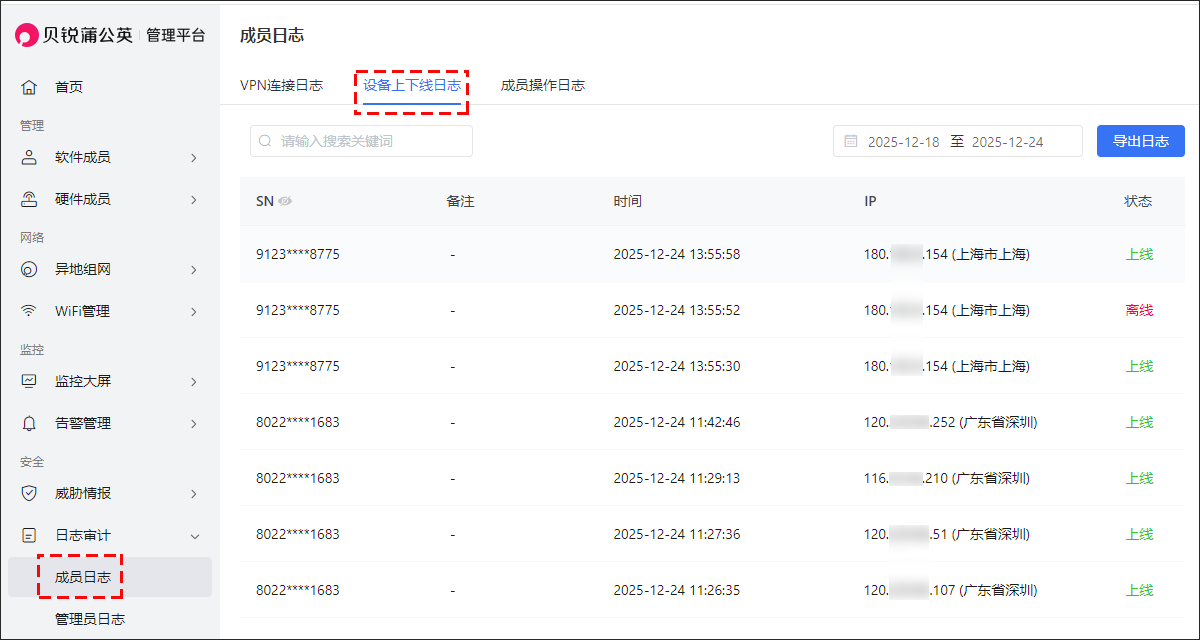Select the 成员日志 sidebar item
The width and height of the screenshot is (1200, 640).
[83, 577]
